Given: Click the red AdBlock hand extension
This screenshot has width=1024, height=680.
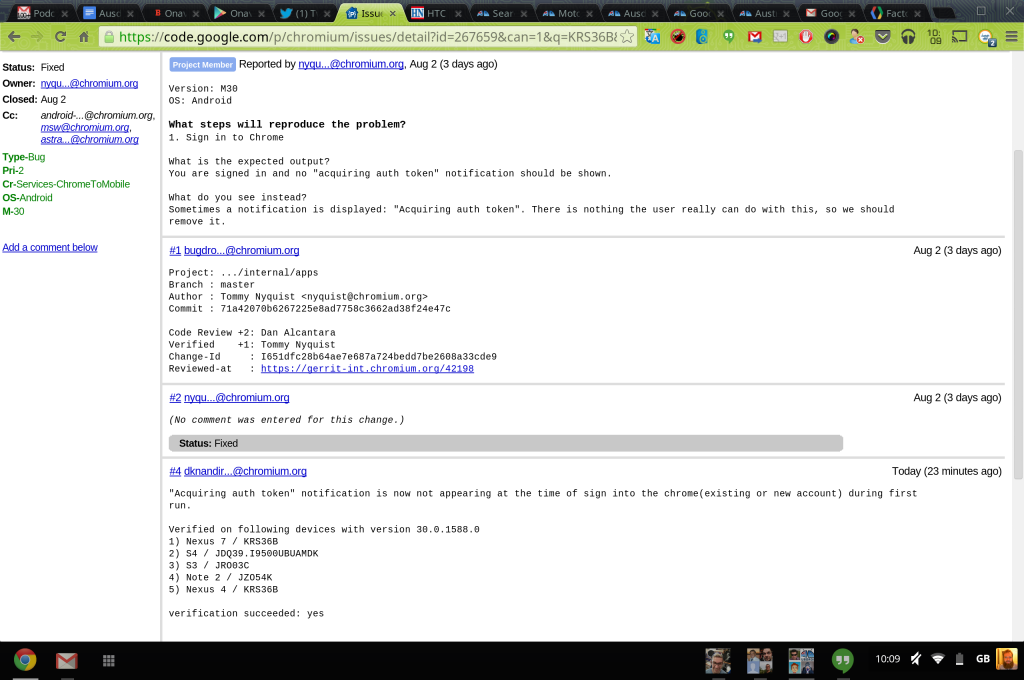Looking at the screenshot, I should (x=806, y=37).
